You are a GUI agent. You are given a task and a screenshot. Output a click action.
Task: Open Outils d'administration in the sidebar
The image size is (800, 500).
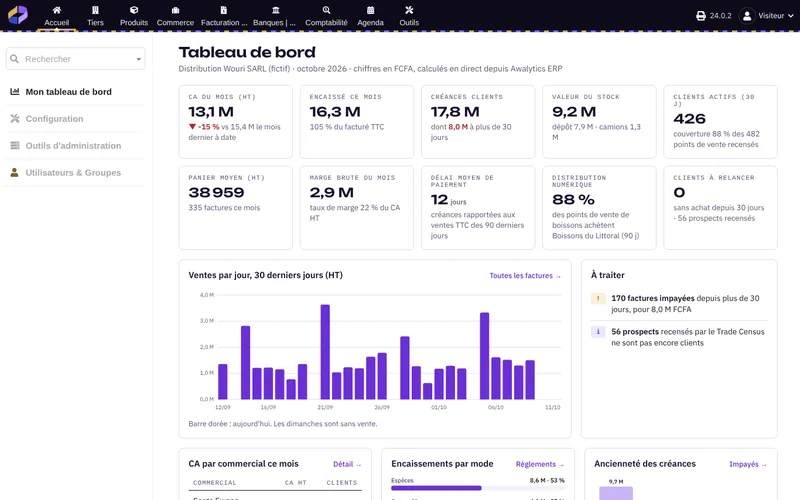(75, 145)
